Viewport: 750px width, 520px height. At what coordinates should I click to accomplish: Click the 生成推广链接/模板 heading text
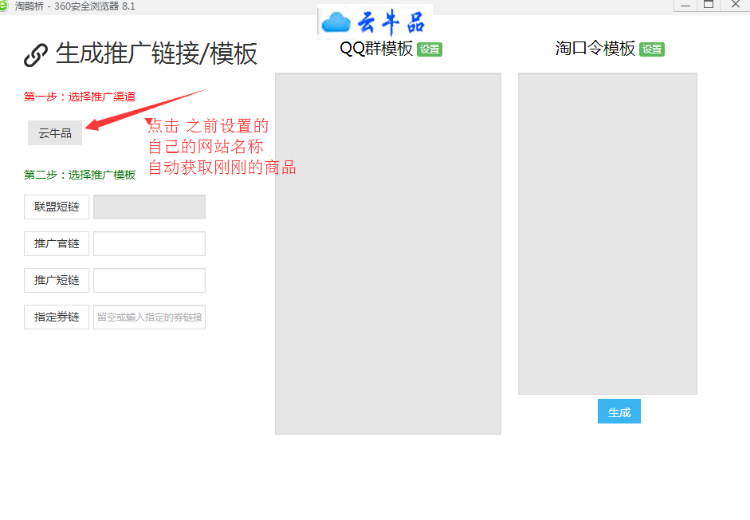click(x=156, y=53)
